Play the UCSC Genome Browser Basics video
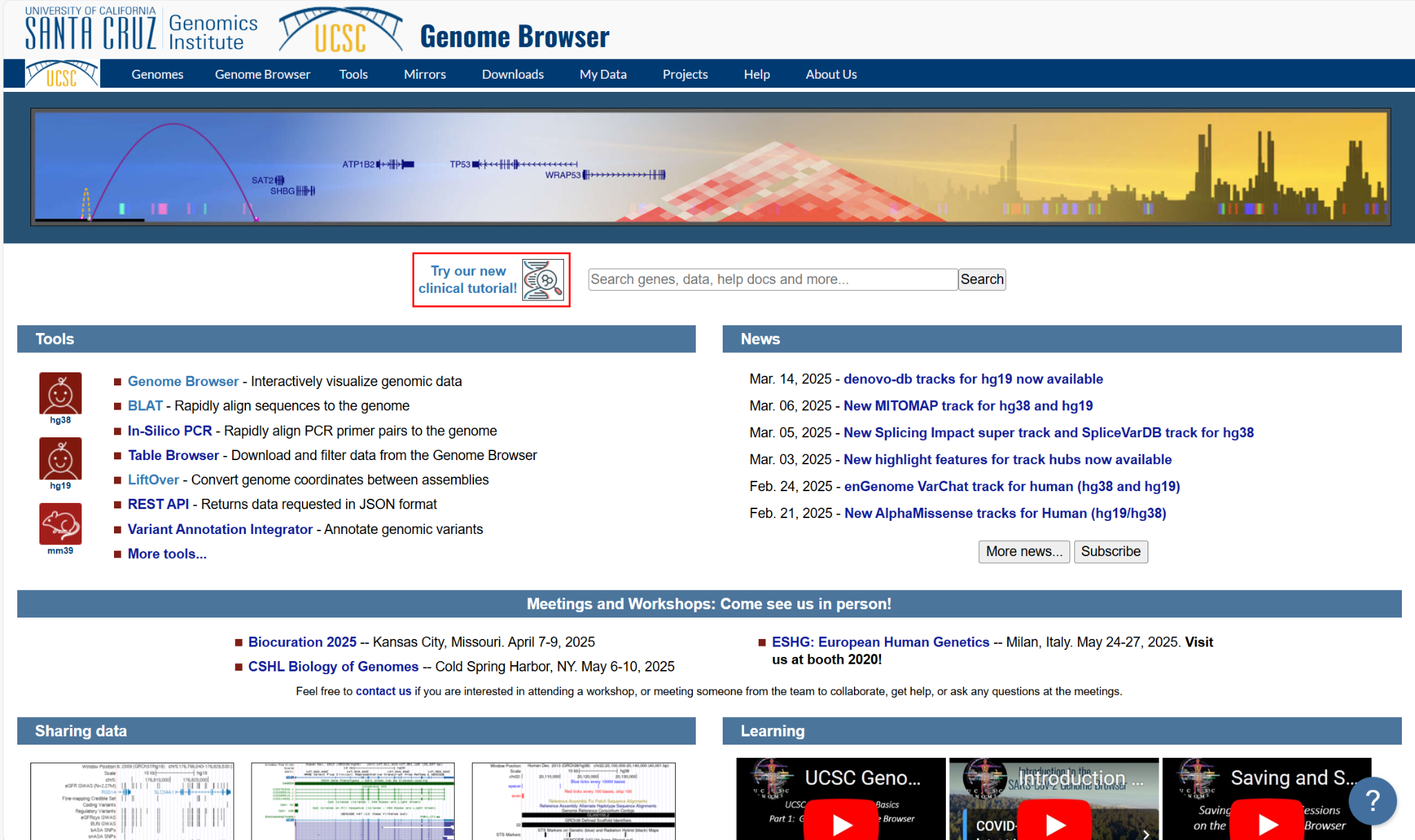This screenshot has width=1415, height=840. pyautogui.click(x=841, y=822)
